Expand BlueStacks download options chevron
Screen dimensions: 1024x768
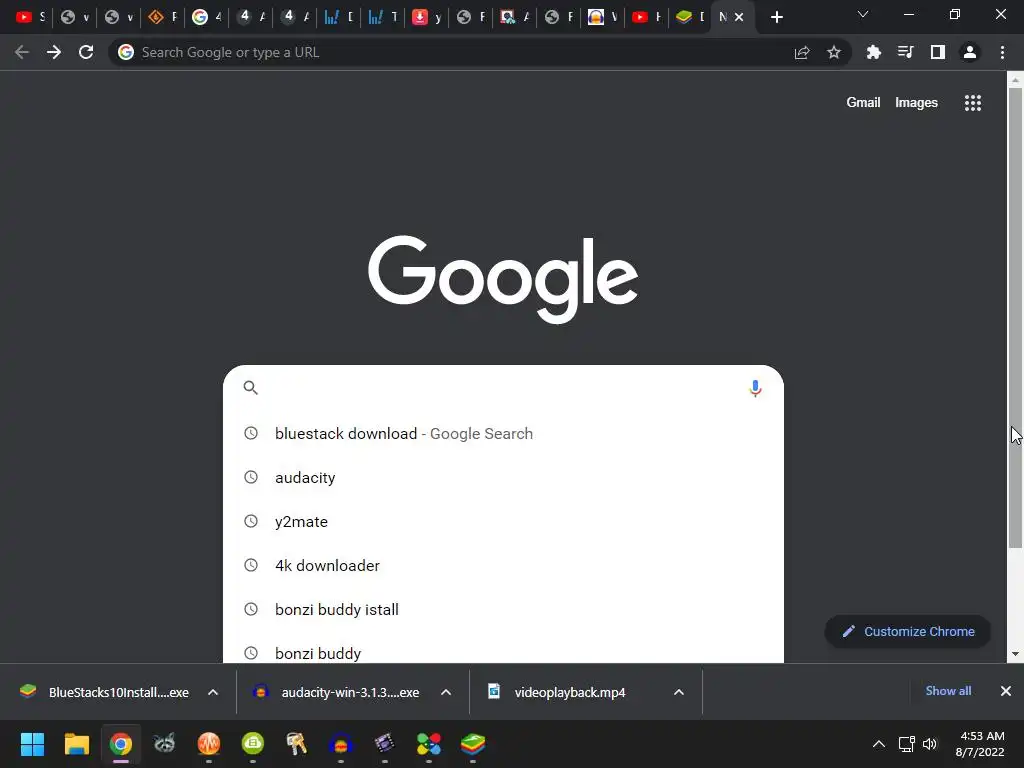[x=213, y=692]
